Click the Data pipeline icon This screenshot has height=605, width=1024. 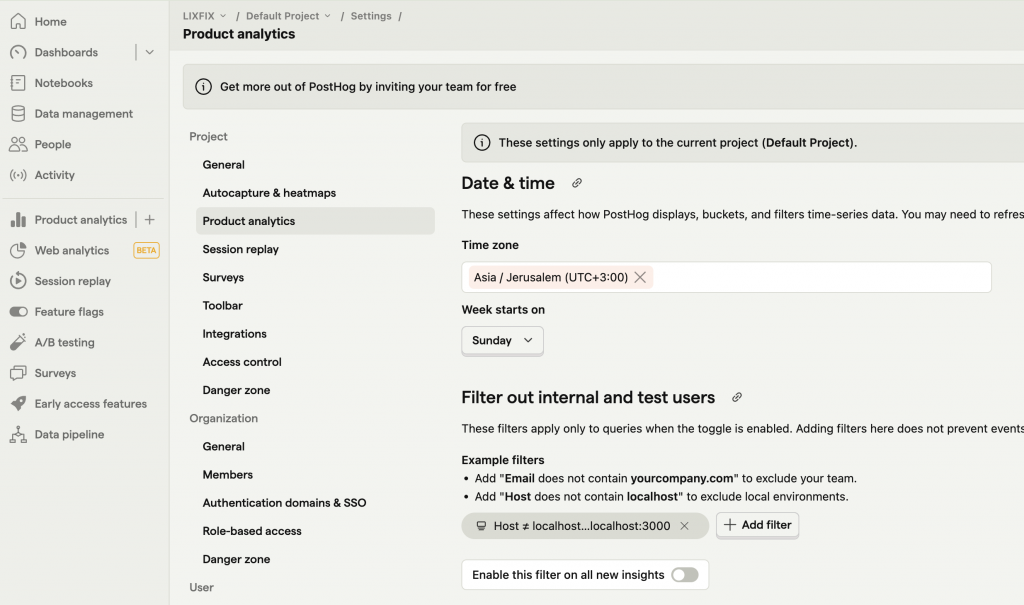point(18,434)
